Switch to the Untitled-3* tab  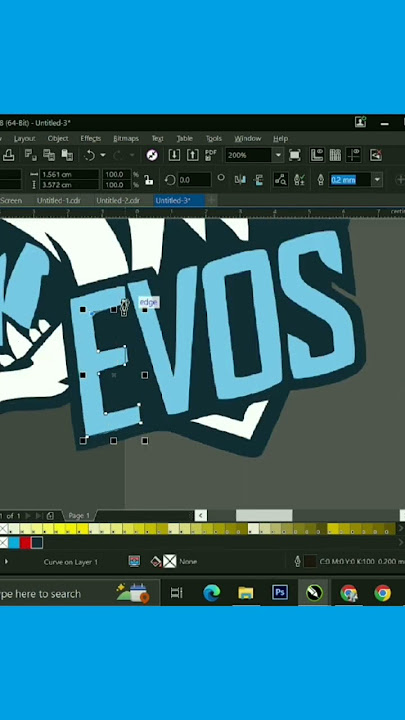click(x=179, y=201)
